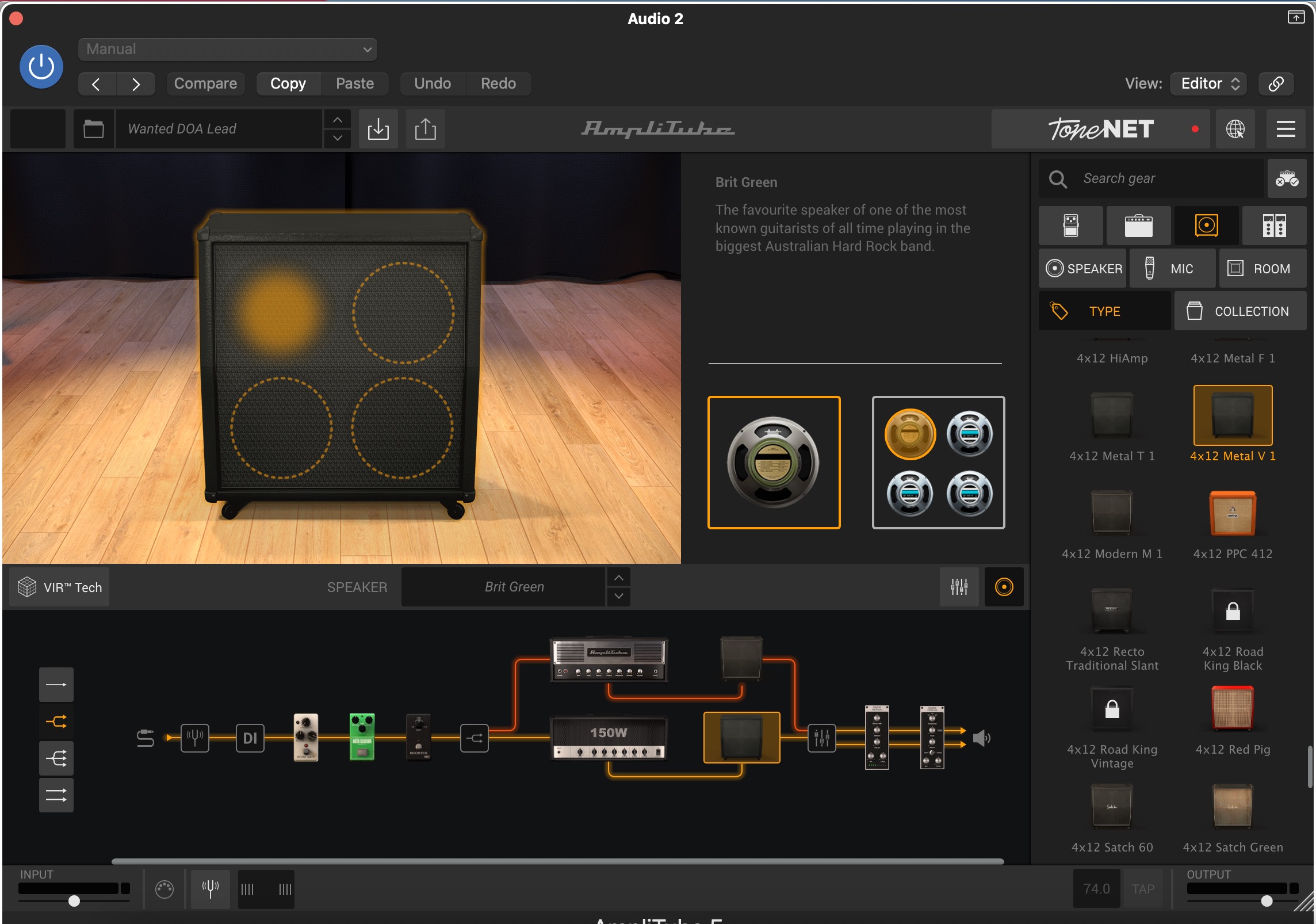Sort gear by COLLECTION
The width and height of the screenshot is (1316, 924).
pyautogui.click(x=1240, y=311)
